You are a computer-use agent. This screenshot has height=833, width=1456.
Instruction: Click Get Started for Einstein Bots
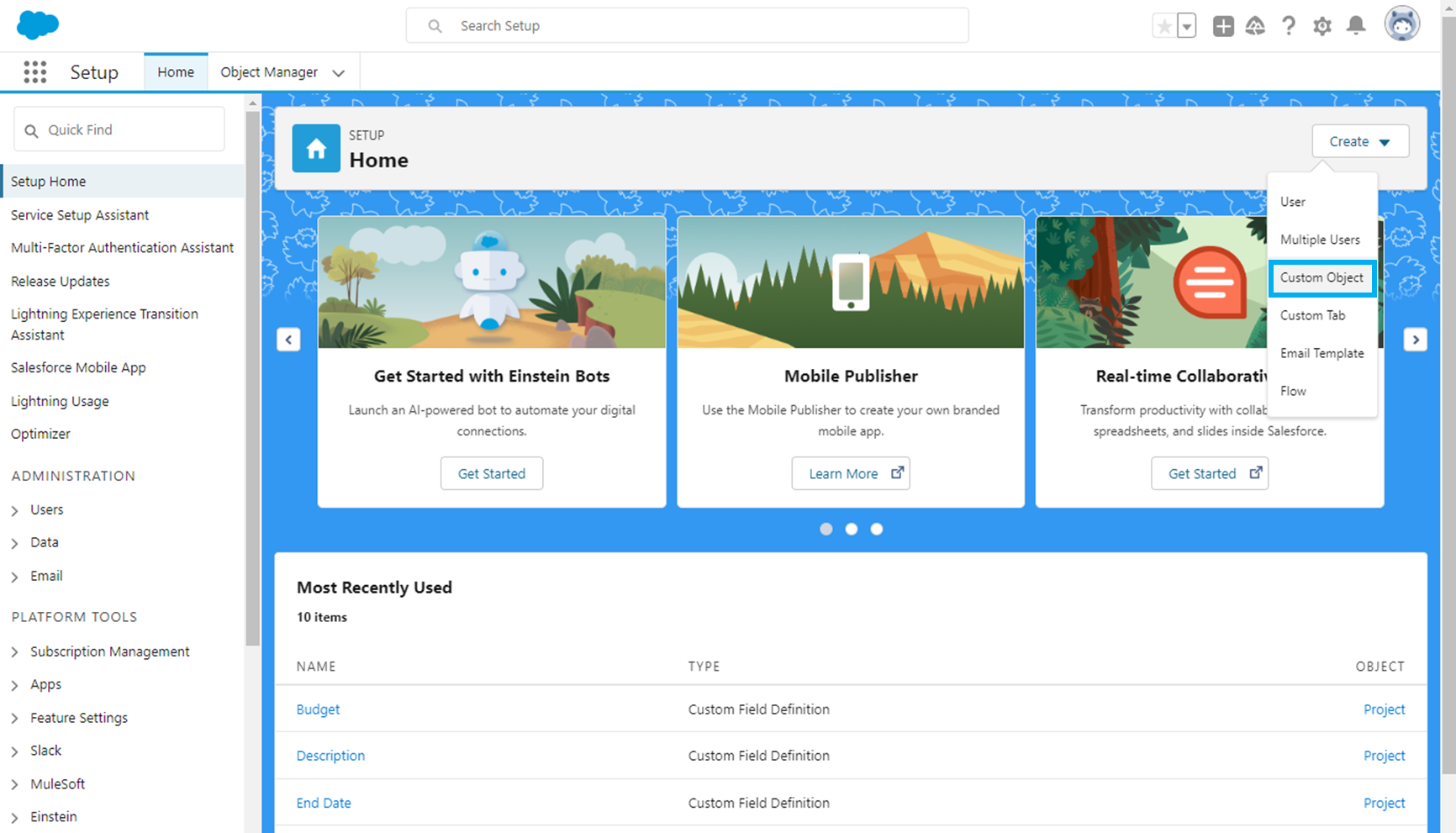492,473
